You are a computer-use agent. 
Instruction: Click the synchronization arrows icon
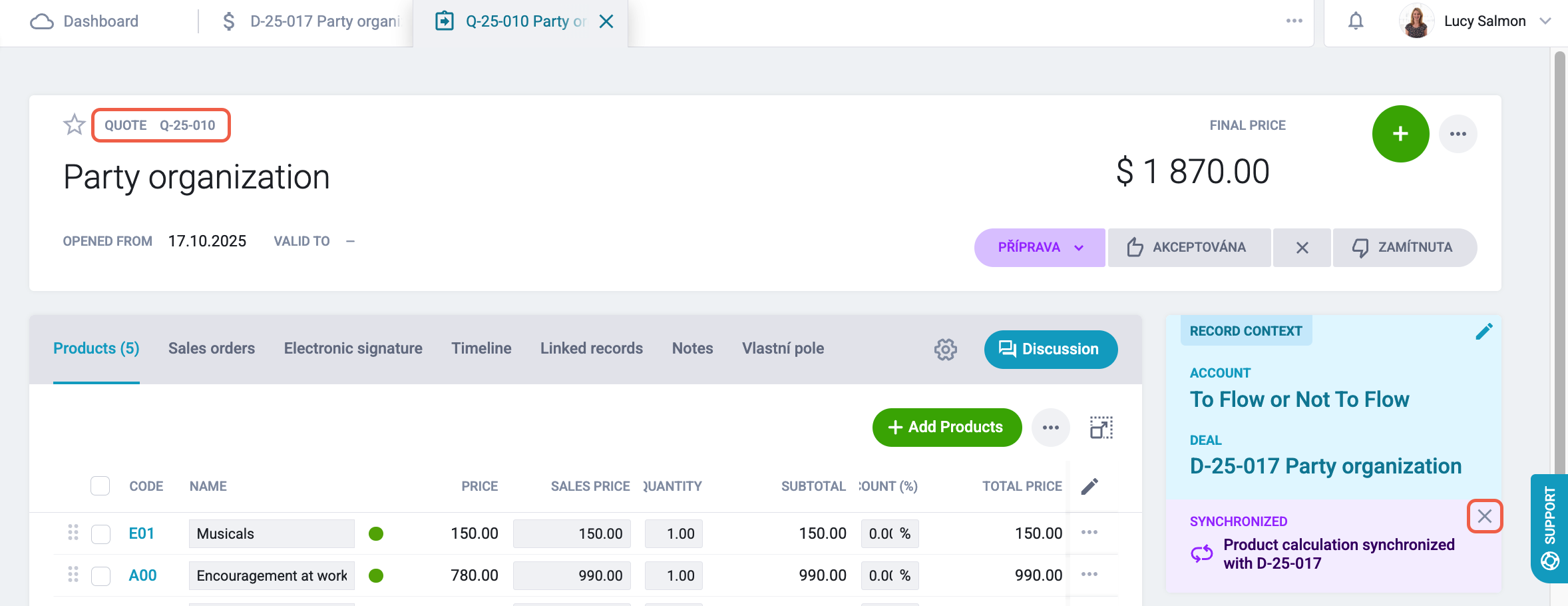1202,553
